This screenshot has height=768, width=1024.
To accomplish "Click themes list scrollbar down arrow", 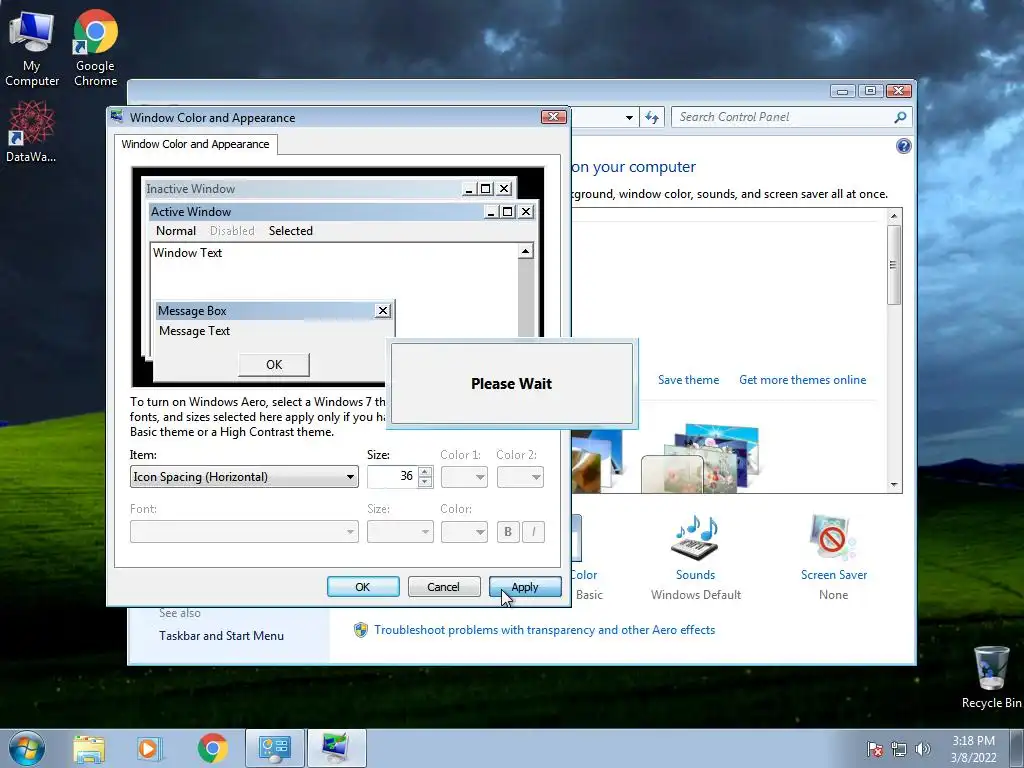I will point(894,485).
